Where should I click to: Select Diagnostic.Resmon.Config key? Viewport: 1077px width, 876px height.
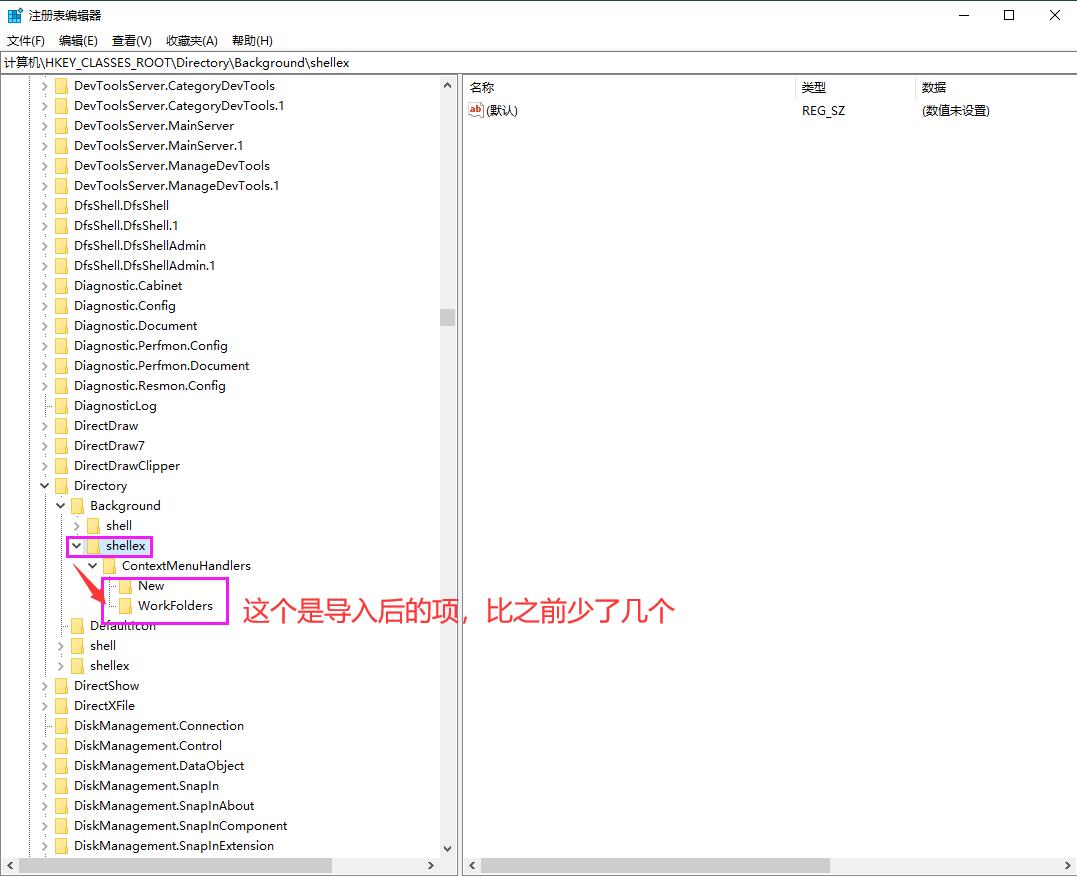[x=150, y=385]
